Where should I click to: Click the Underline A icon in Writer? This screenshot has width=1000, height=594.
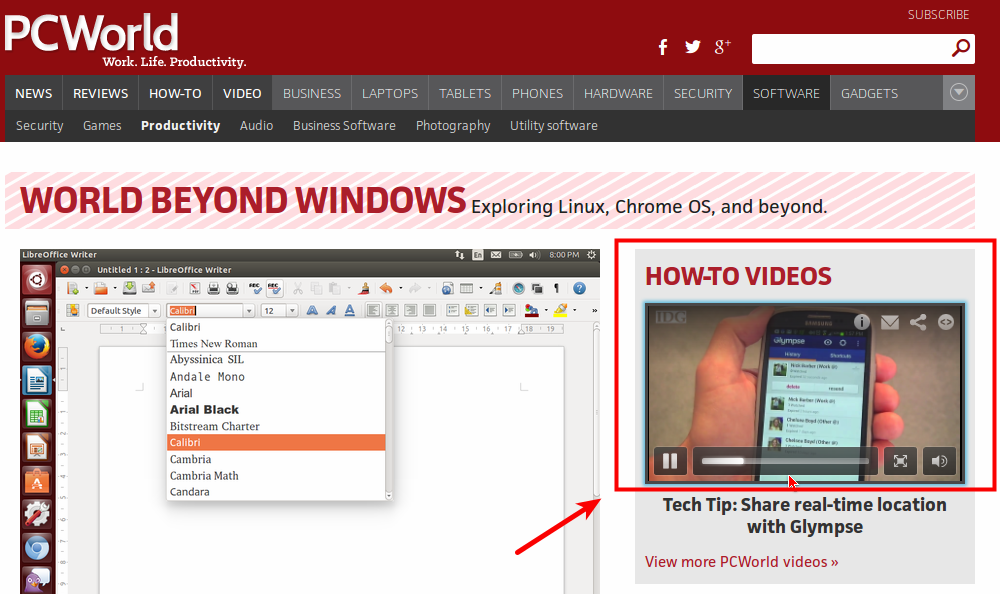point(349,310)
